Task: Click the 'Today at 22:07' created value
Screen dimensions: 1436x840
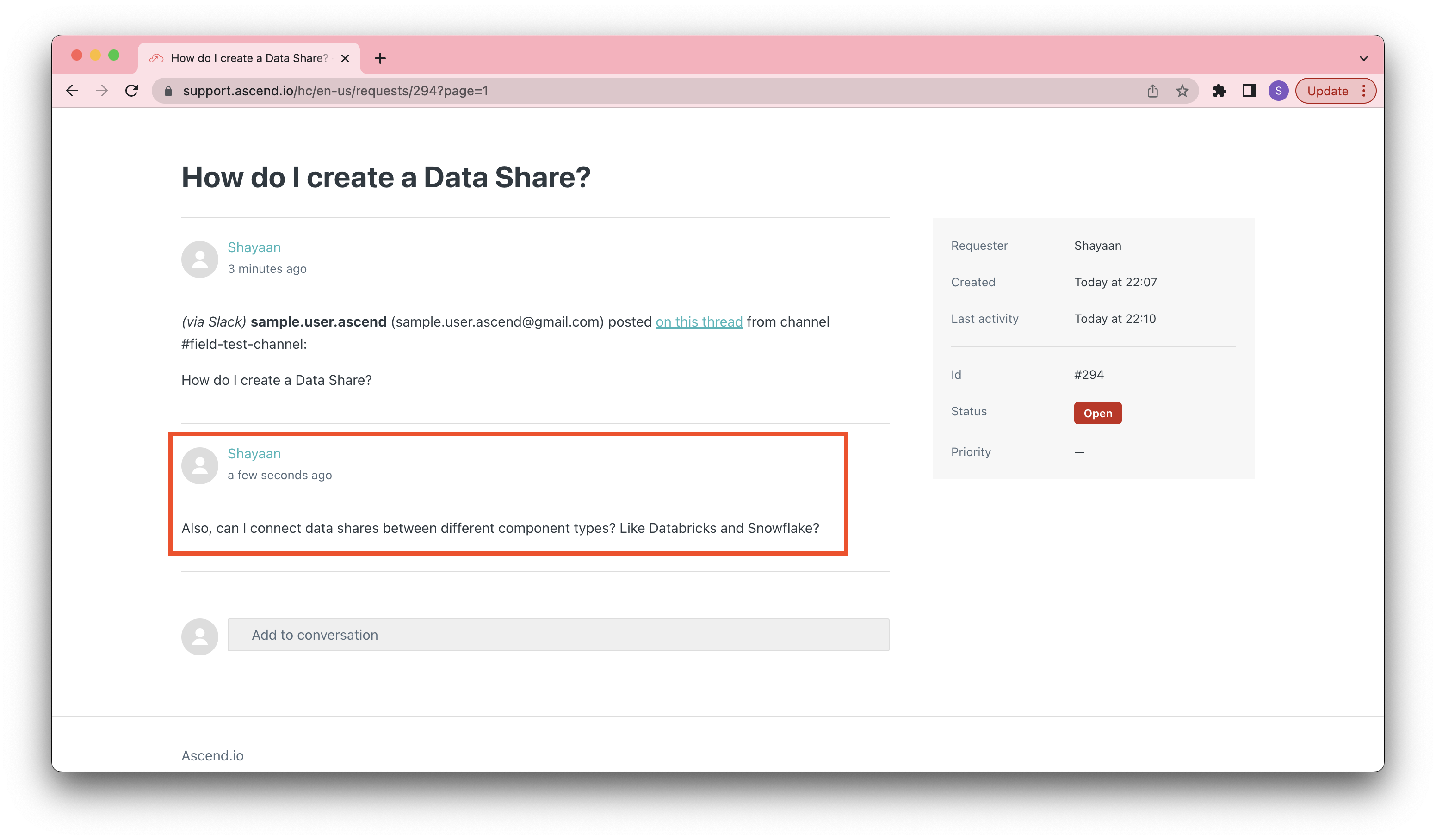Action: pyautogui.click(x=1116, y=282)
